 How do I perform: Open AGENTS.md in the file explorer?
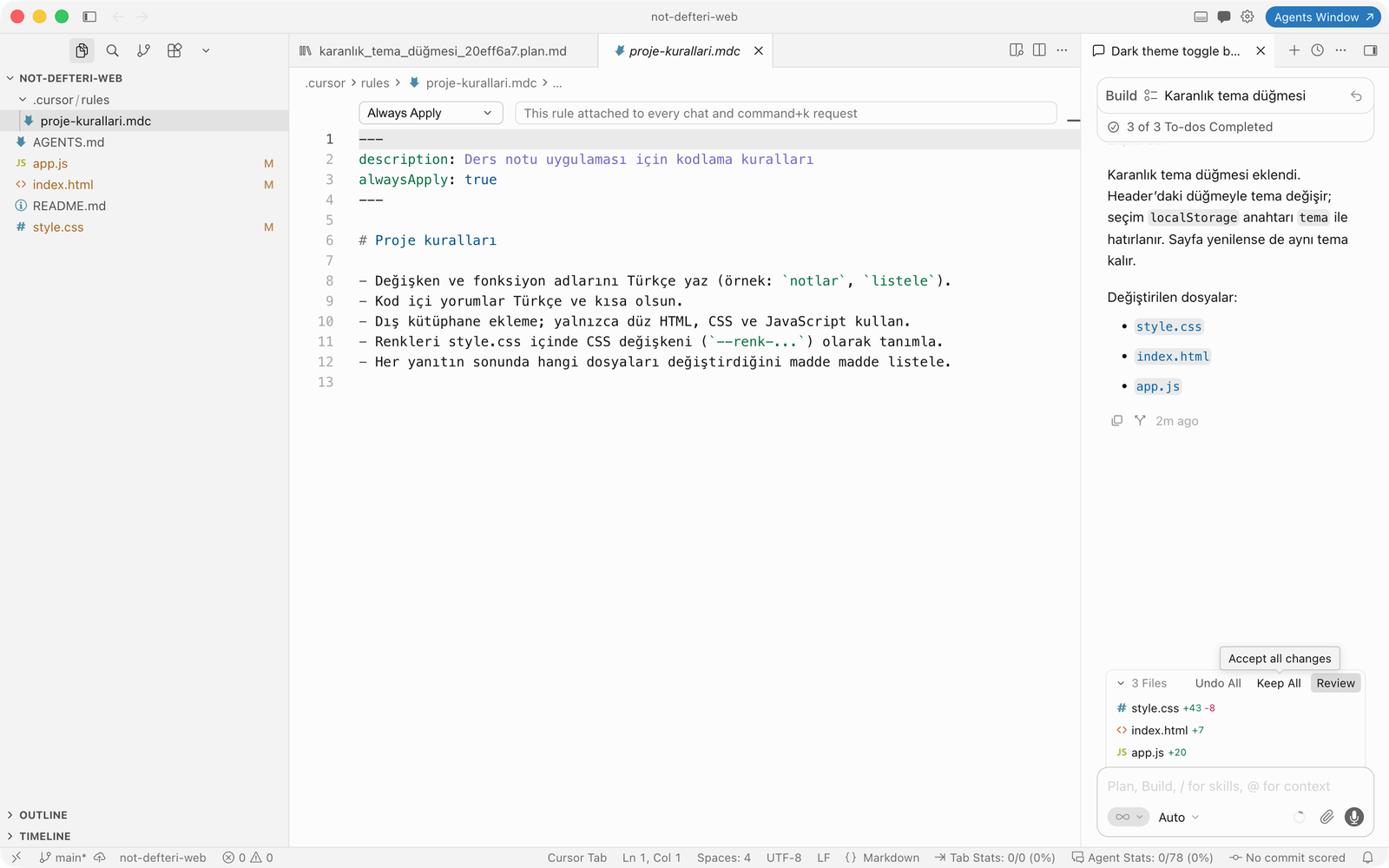[69, 142]
